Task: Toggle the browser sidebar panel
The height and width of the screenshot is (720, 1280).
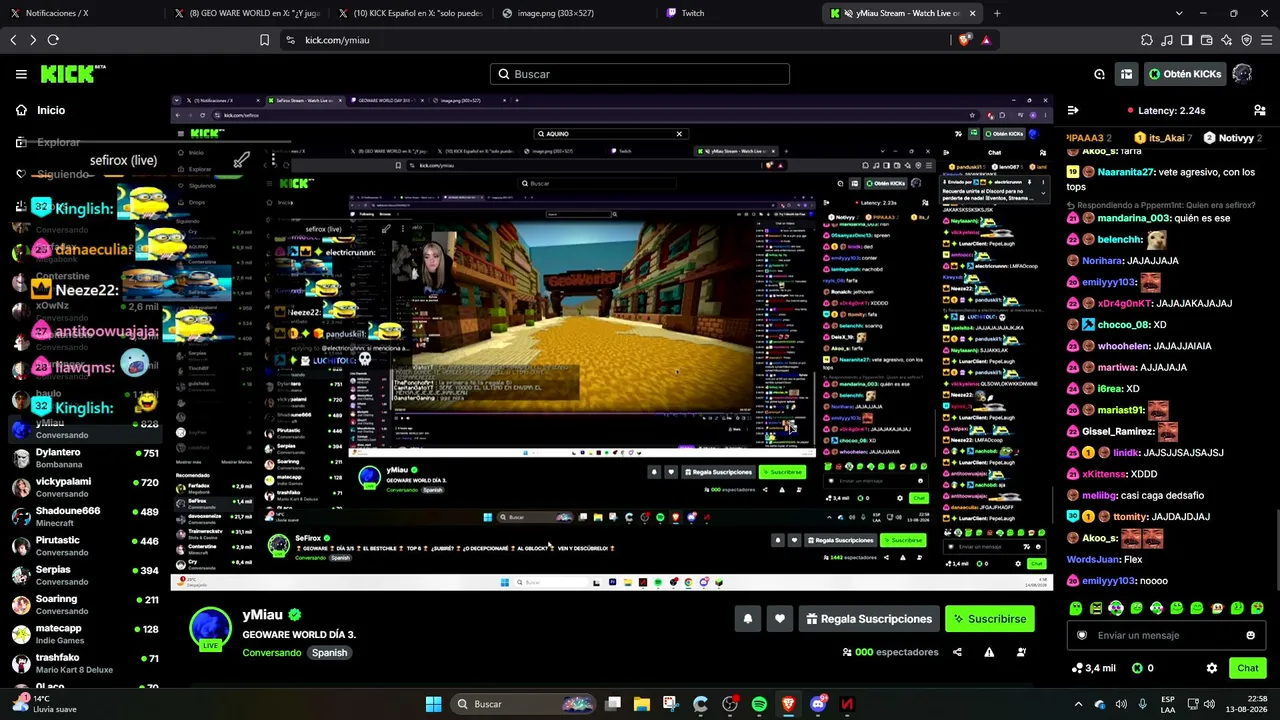Action: (1186, 40)
